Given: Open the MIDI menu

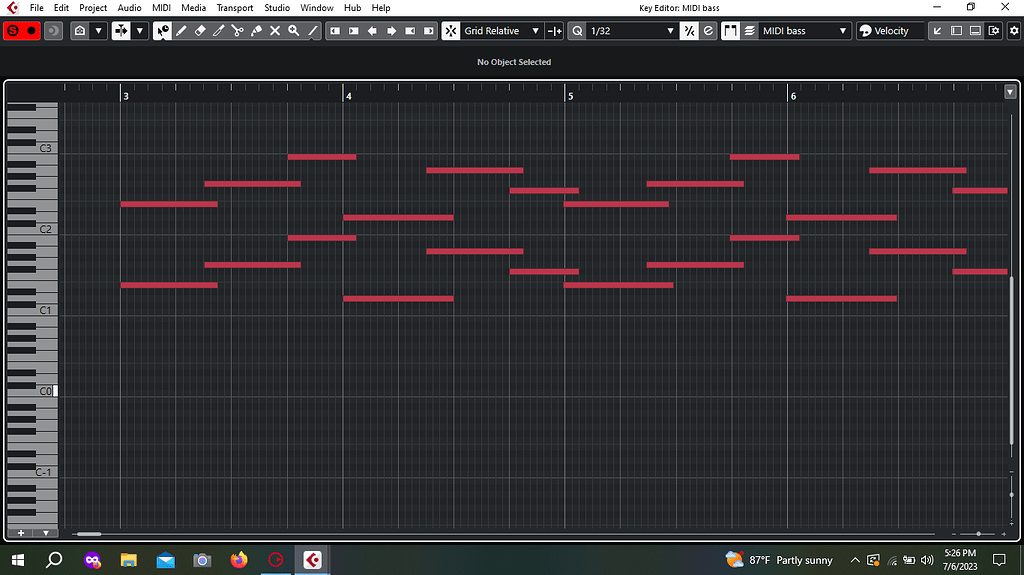Looking at the screenshot, I should (x=161, y=8).
